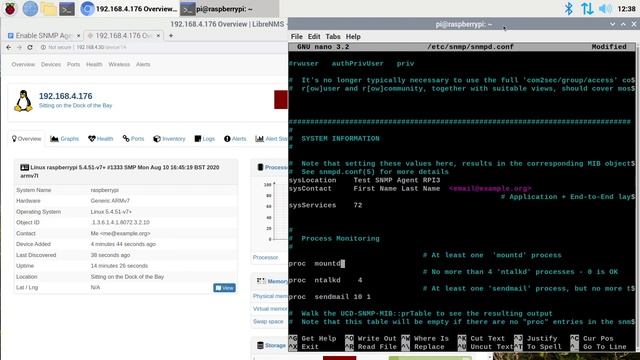Click the 'sysLocation' line in nano
Screen dimensions: 640x360
[364, 180]
